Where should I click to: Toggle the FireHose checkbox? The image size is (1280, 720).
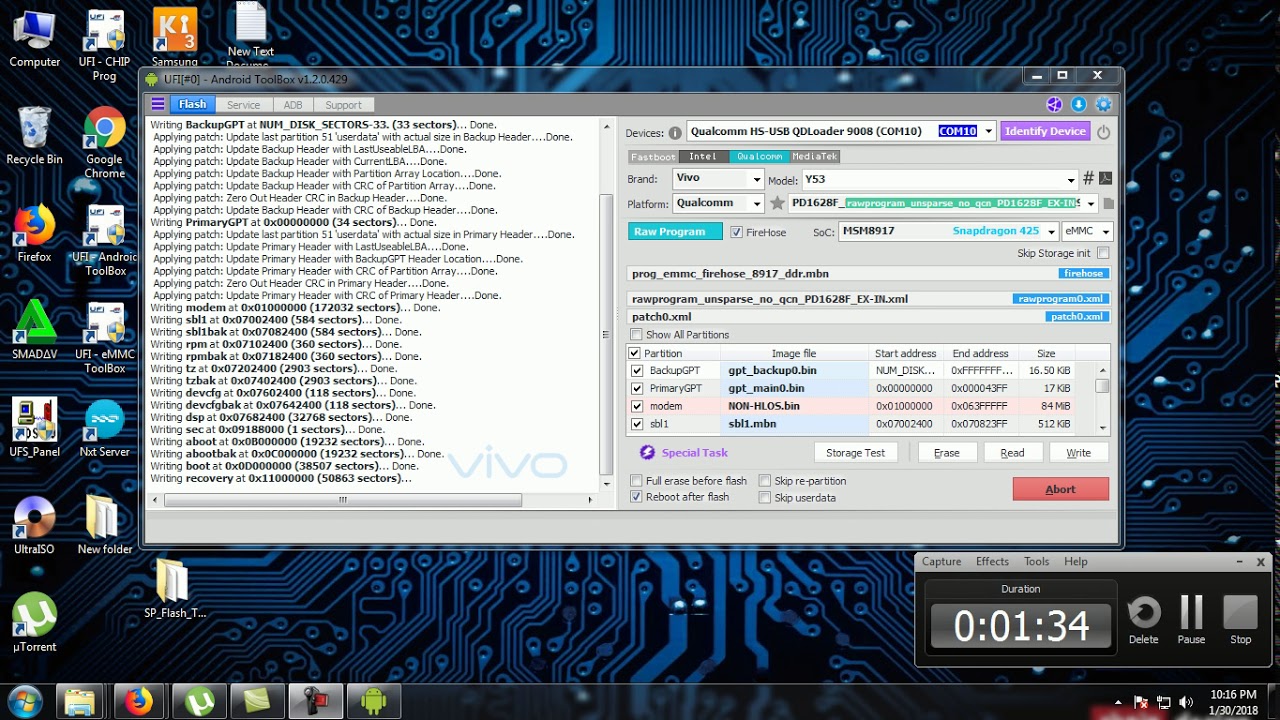pos(737,232)
